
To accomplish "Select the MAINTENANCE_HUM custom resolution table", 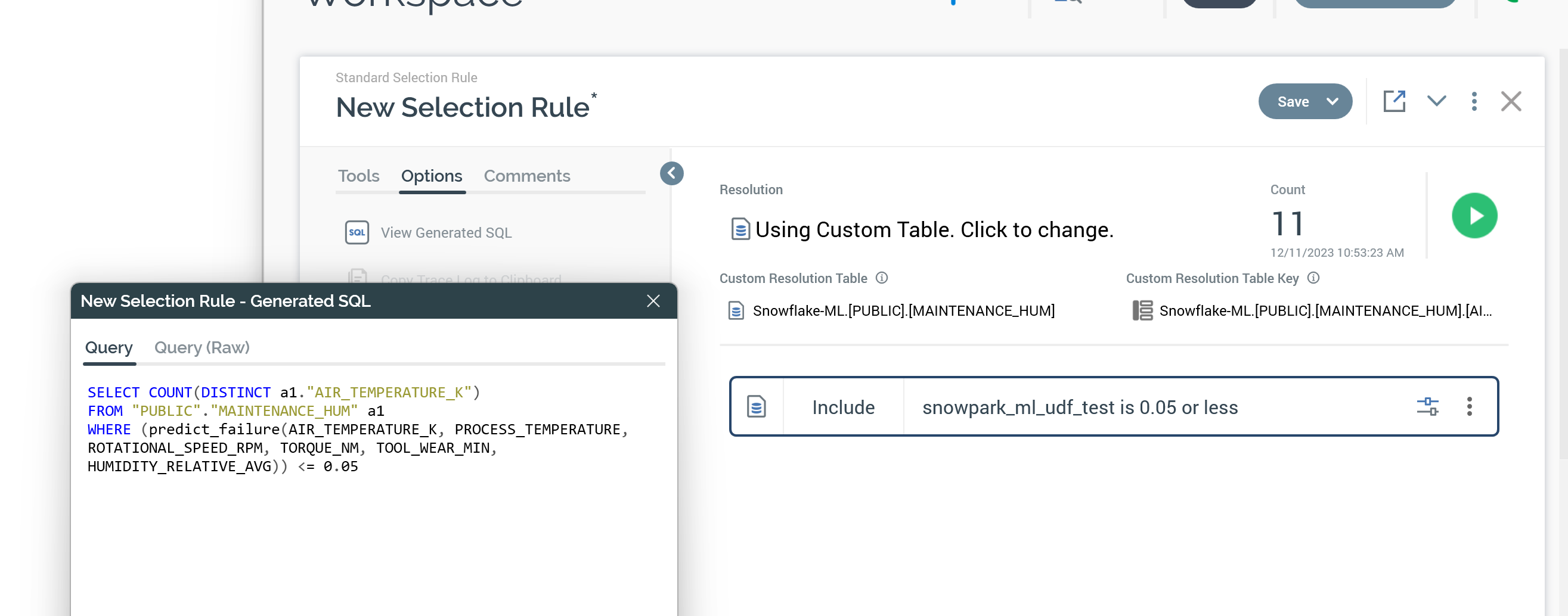I will (903, 311).
